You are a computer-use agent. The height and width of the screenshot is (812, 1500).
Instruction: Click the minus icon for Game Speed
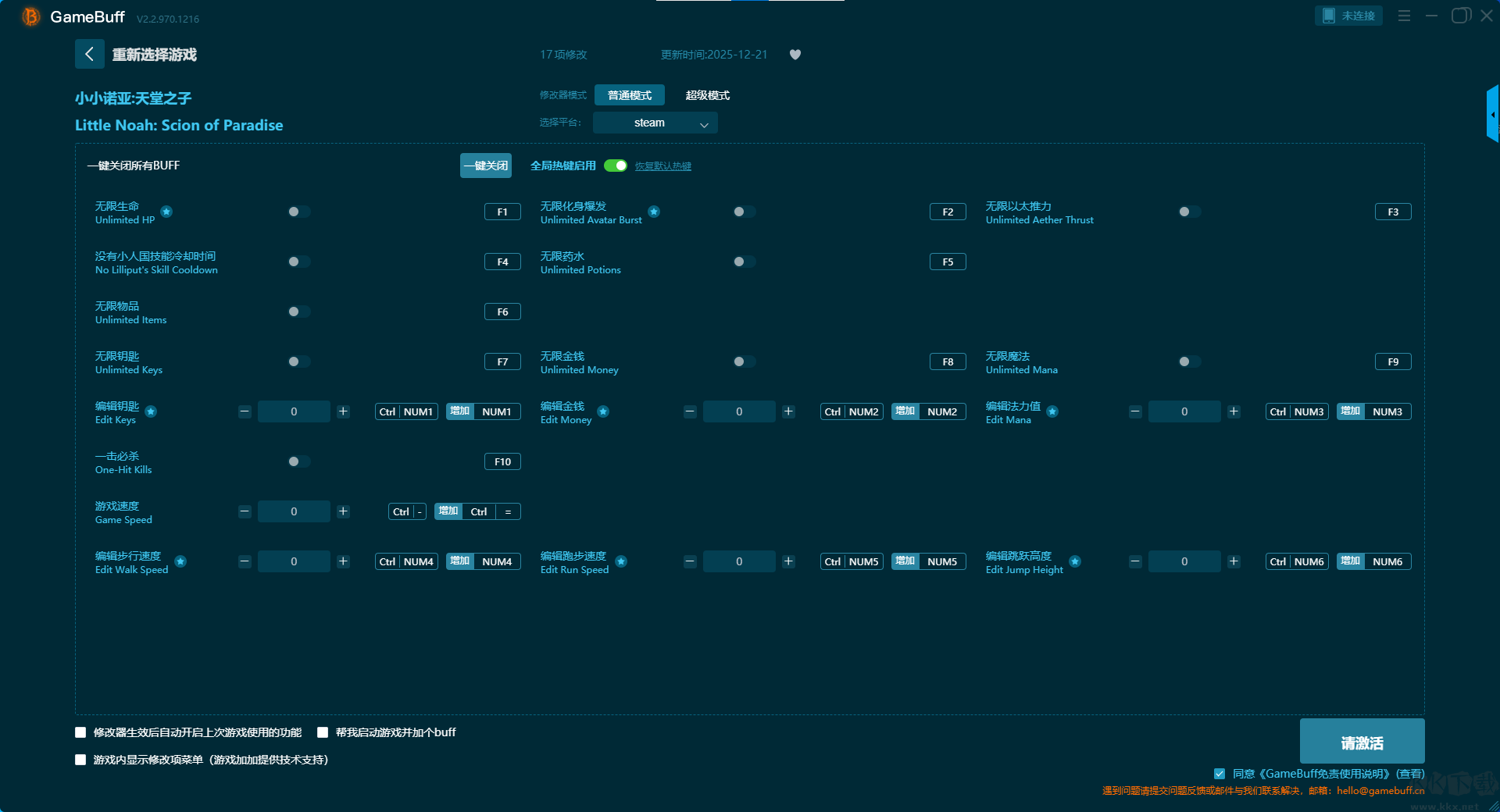(x=245, y=511)
